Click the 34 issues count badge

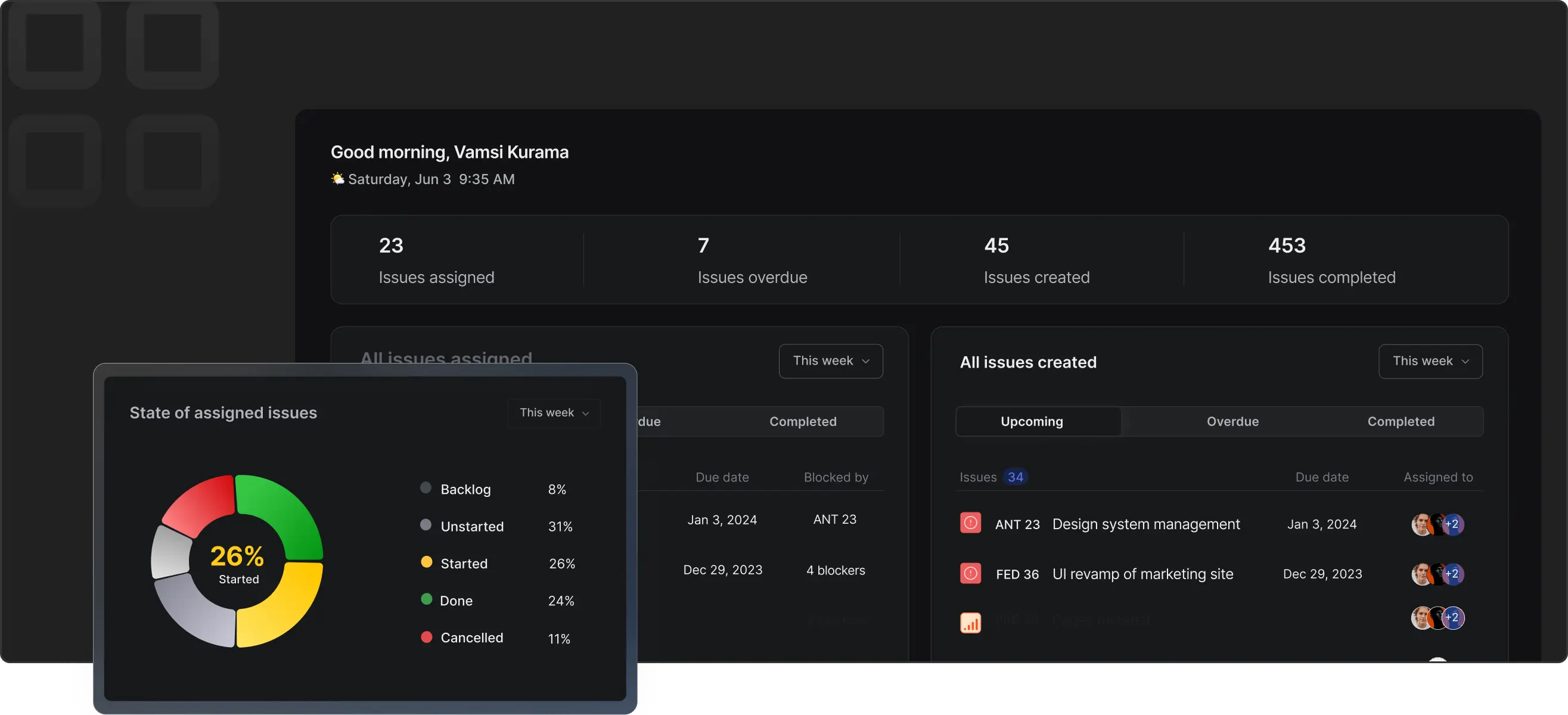[1015, 477]
